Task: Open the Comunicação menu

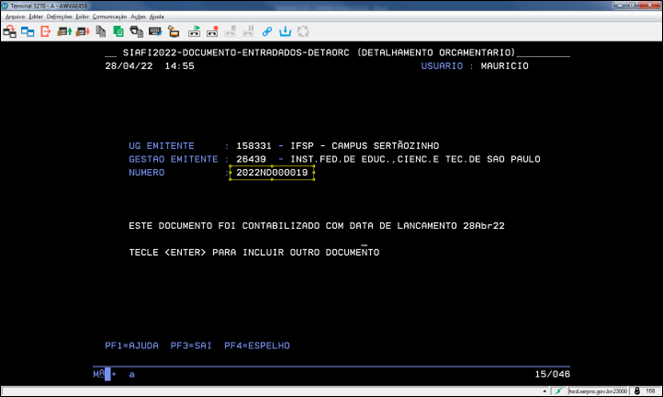Action: pyautogui.click(x=110, y=17)
